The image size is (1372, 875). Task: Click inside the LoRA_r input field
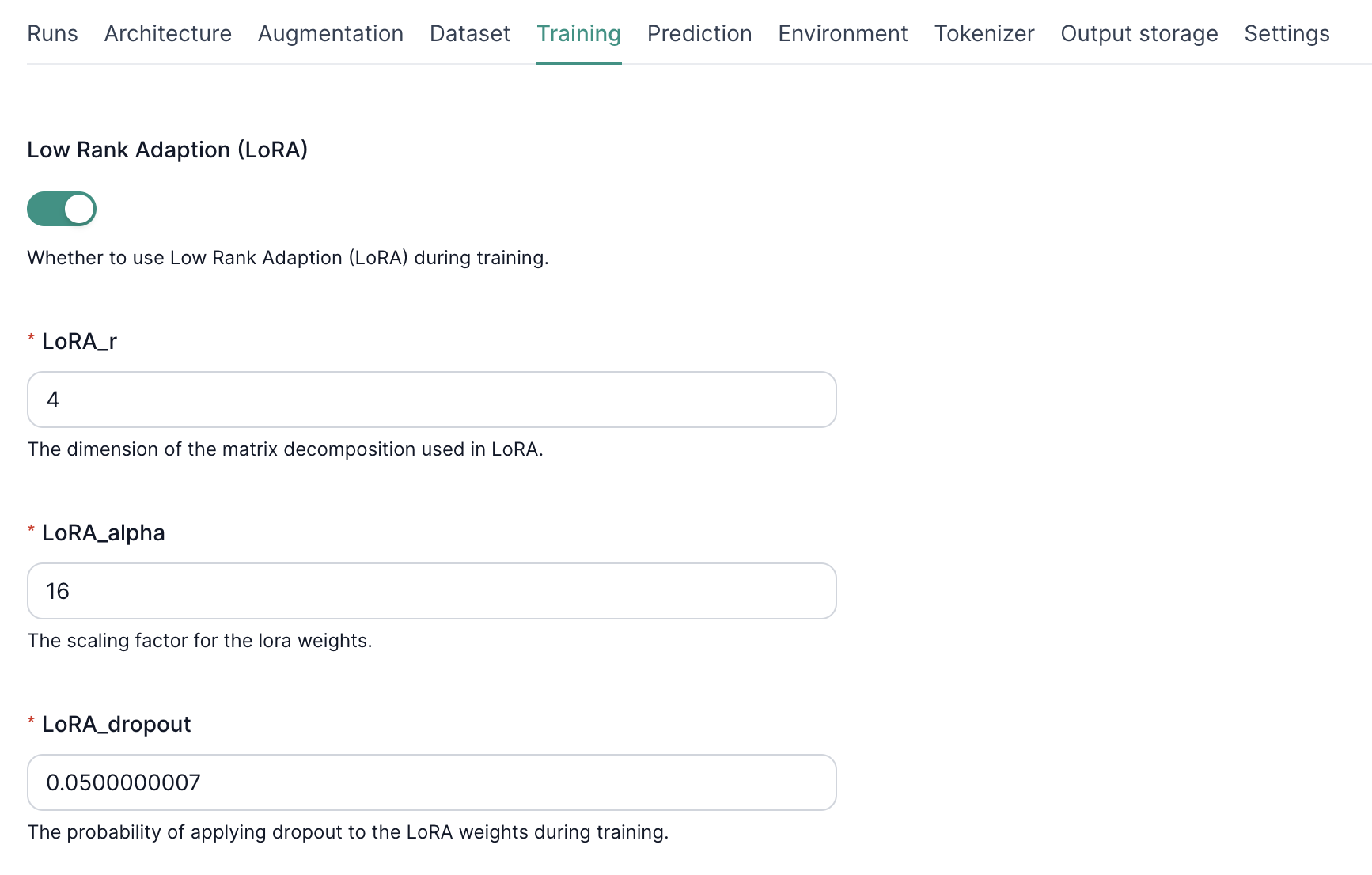(431, 400)
